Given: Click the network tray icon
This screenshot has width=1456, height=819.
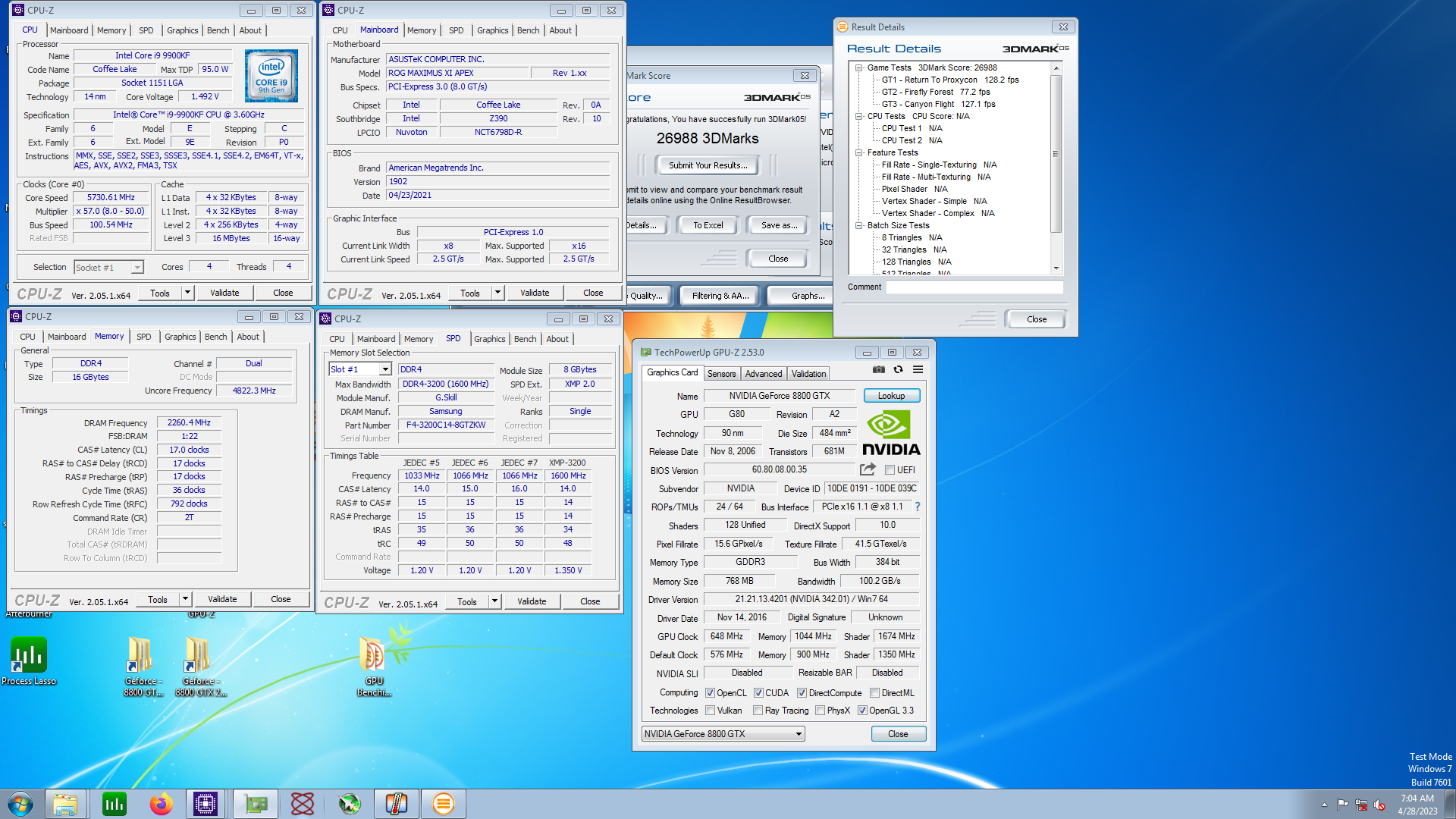Looking at the screenshot, I should coord(1361,805).
